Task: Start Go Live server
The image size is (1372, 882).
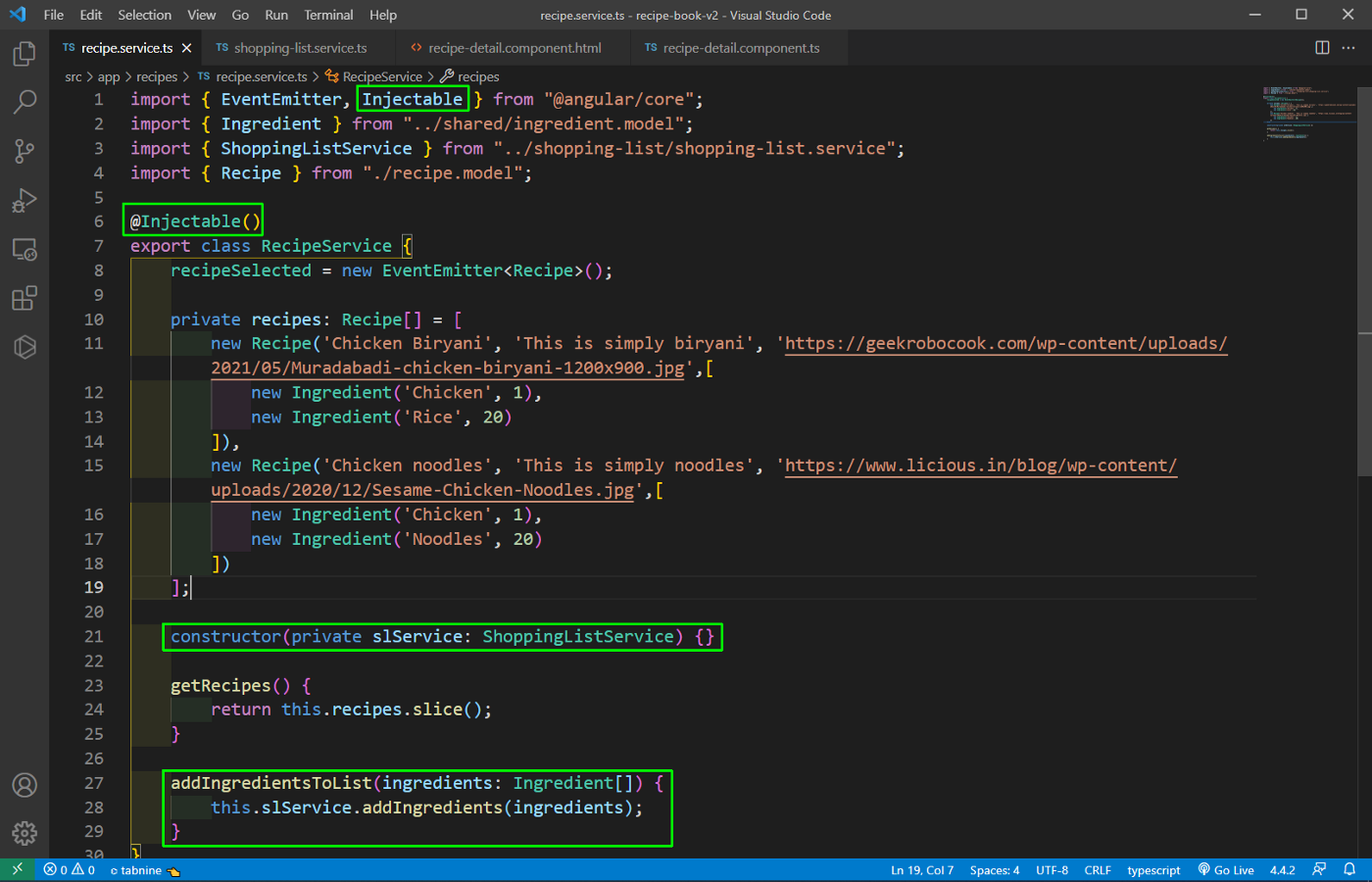Action: [1226, 870]
